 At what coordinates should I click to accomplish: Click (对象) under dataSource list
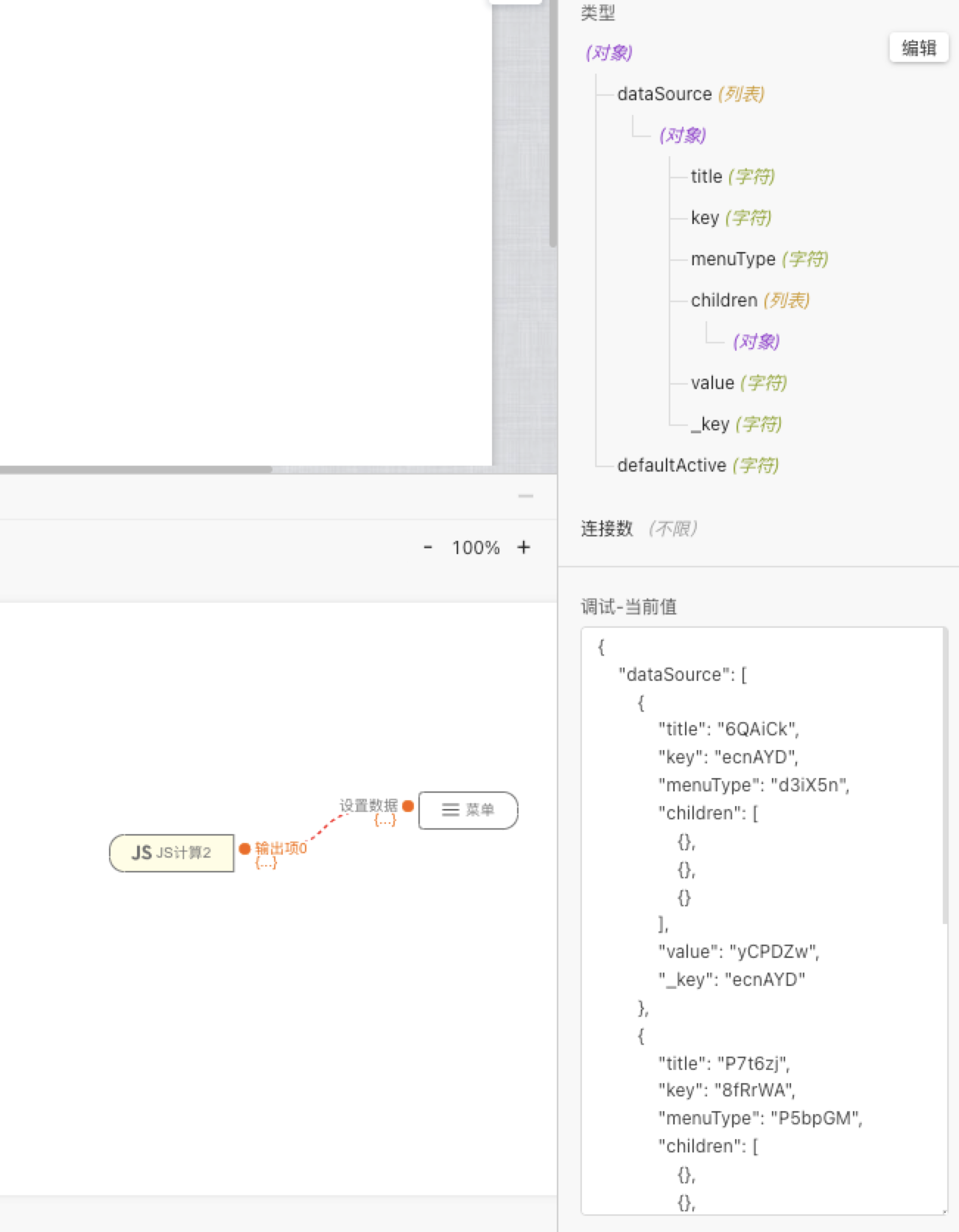tap(683, 136)
